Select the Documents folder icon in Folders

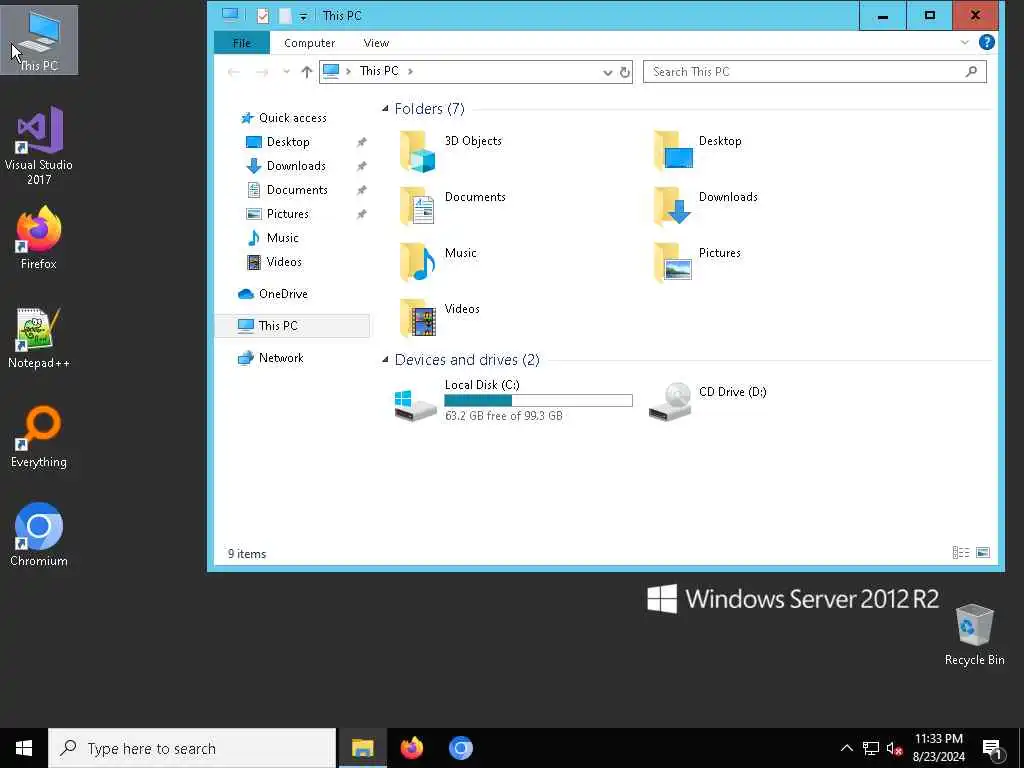[x=417, y=208]
